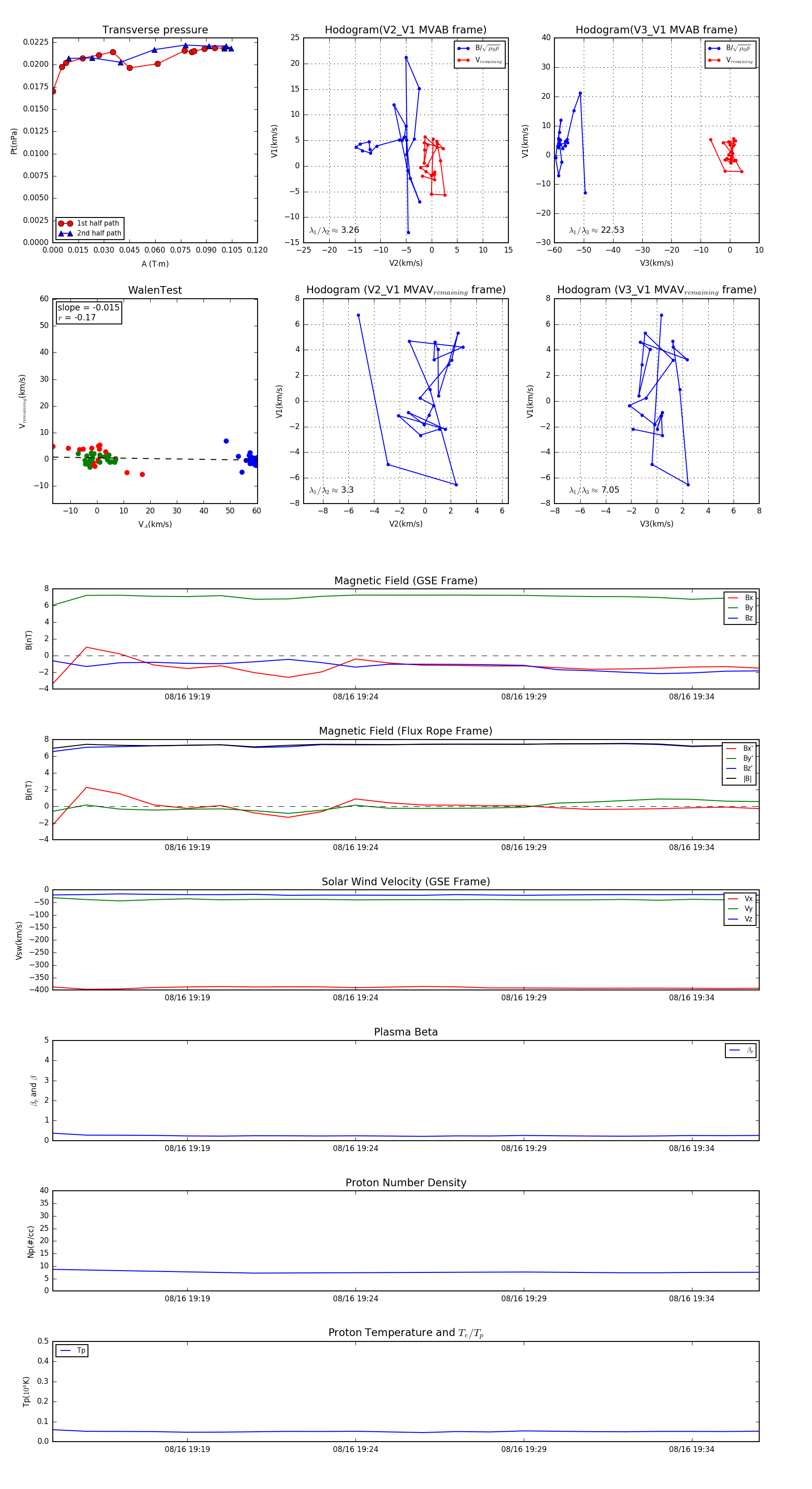Click 'Magnetic Field (Flux Rope Frame)' title
The image size is (812, 1489).
click(406, 731)
